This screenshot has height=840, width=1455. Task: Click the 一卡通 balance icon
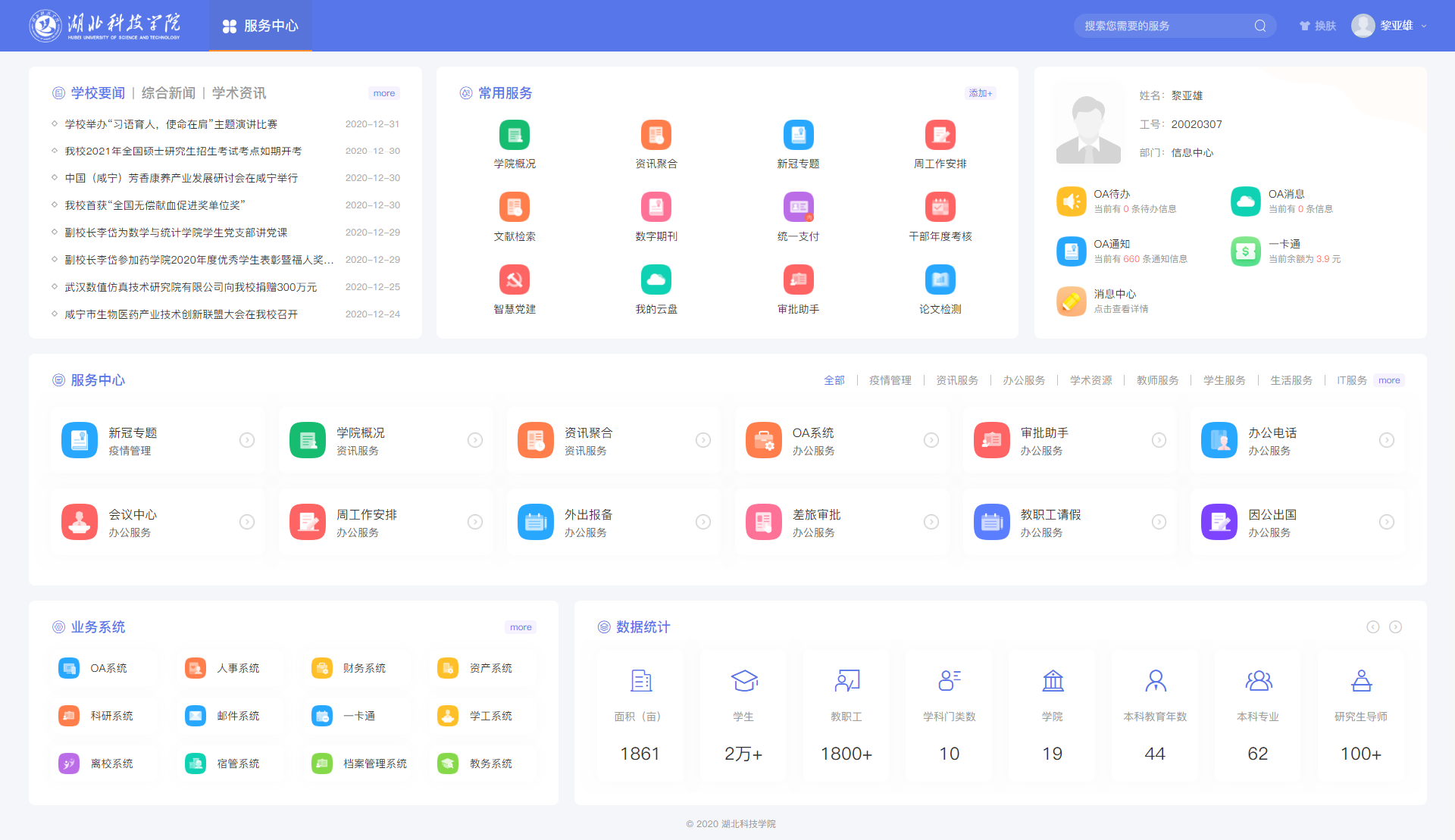pyautogui.click(x=1245, y=251)
